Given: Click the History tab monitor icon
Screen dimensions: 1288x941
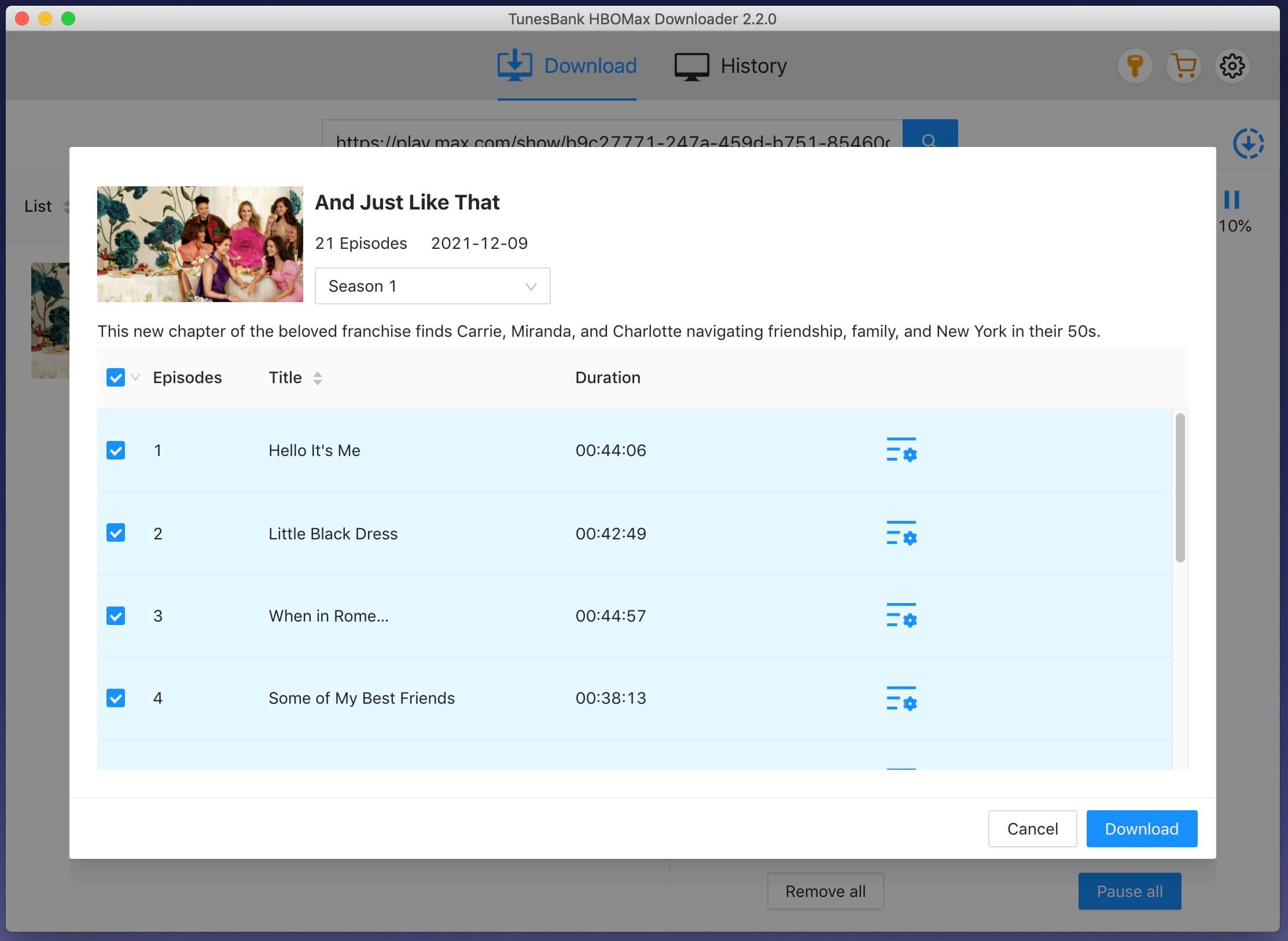Looking at the screenshot, I should click(691, 67).
